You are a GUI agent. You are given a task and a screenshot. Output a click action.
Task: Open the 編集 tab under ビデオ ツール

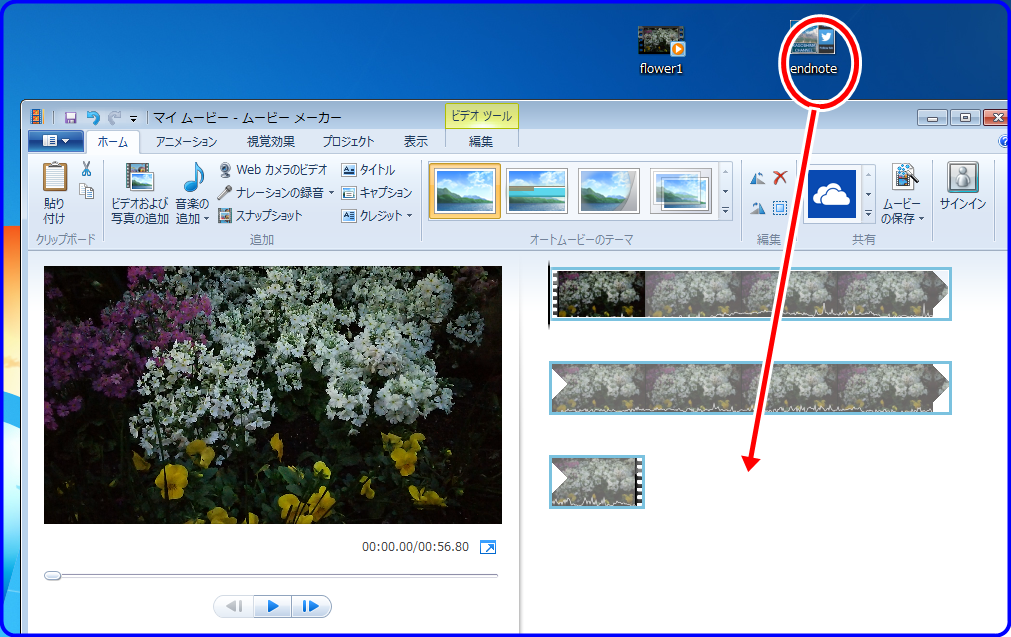click(481, 141)
